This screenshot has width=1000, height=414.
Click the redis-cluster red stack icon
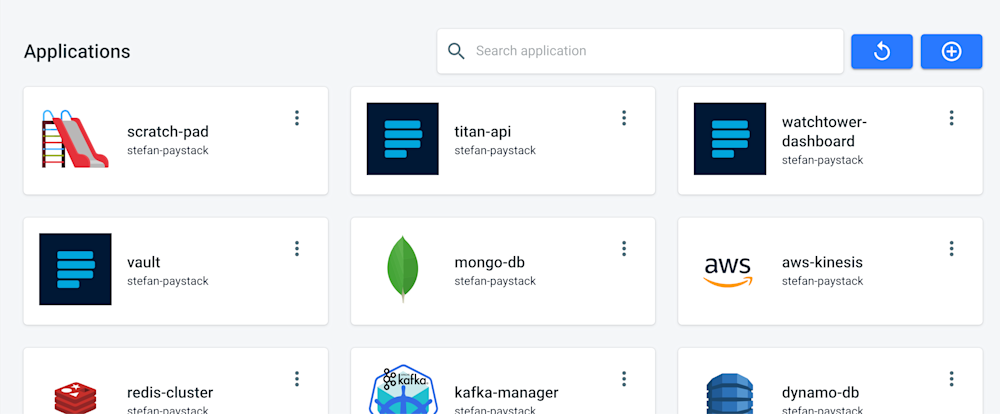click(x=75, y=397)
